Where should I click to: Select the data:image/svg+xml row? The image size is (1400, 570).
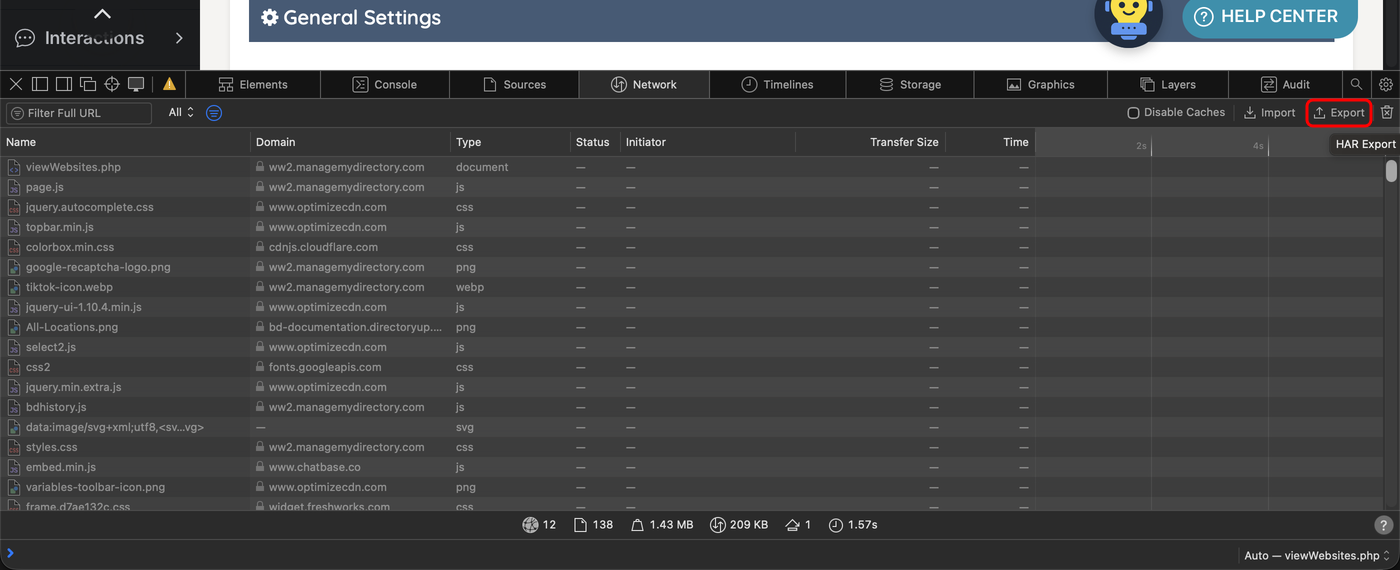tap(692, 427)
